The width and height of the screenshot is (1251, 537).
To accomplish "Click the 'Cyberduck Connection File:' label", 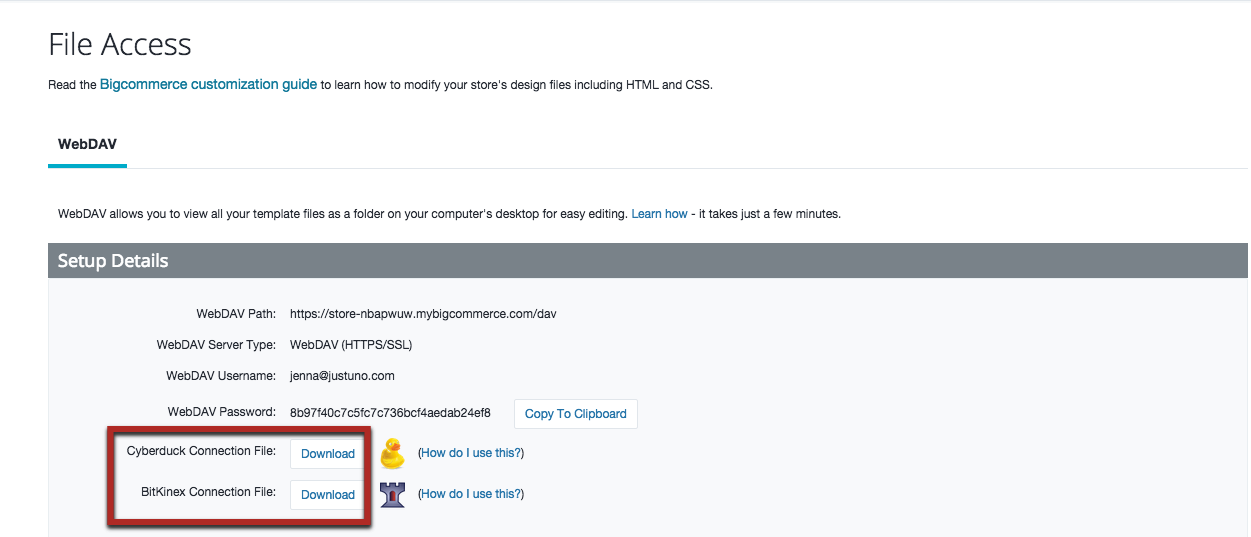I will (201, 452).
